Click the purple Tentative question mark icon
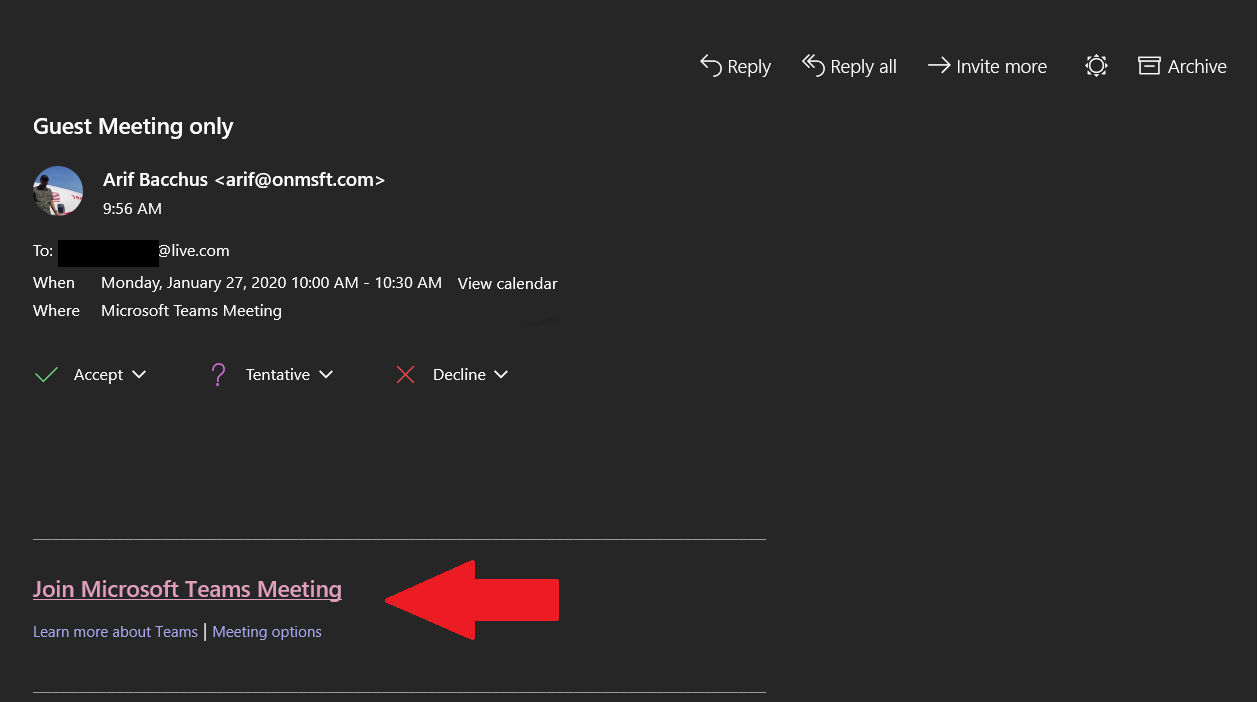The height and width of the screenshot is (702, 1258). coord(218,375)
